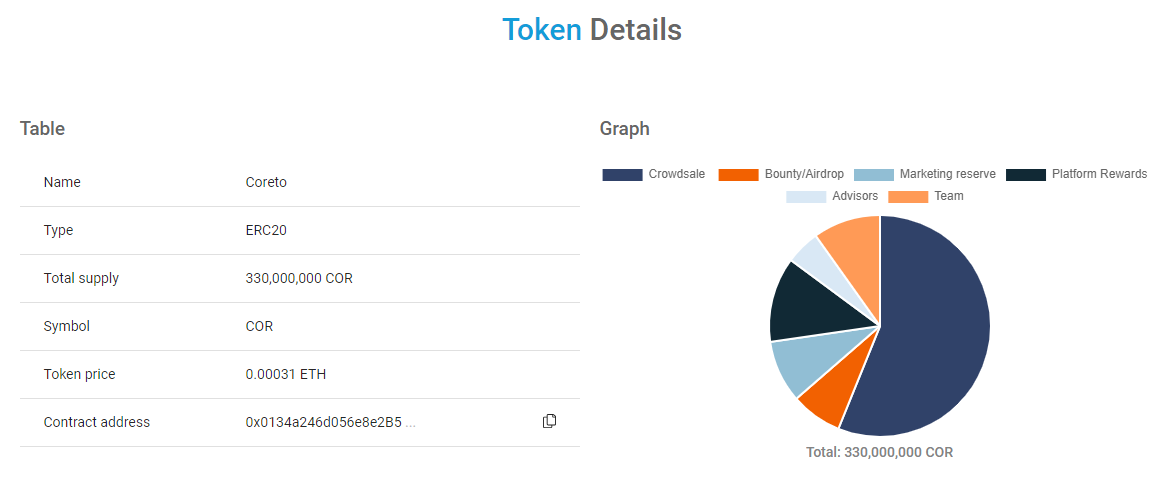Click the navy Crowdsale color swatch

[x=622, y=175]
